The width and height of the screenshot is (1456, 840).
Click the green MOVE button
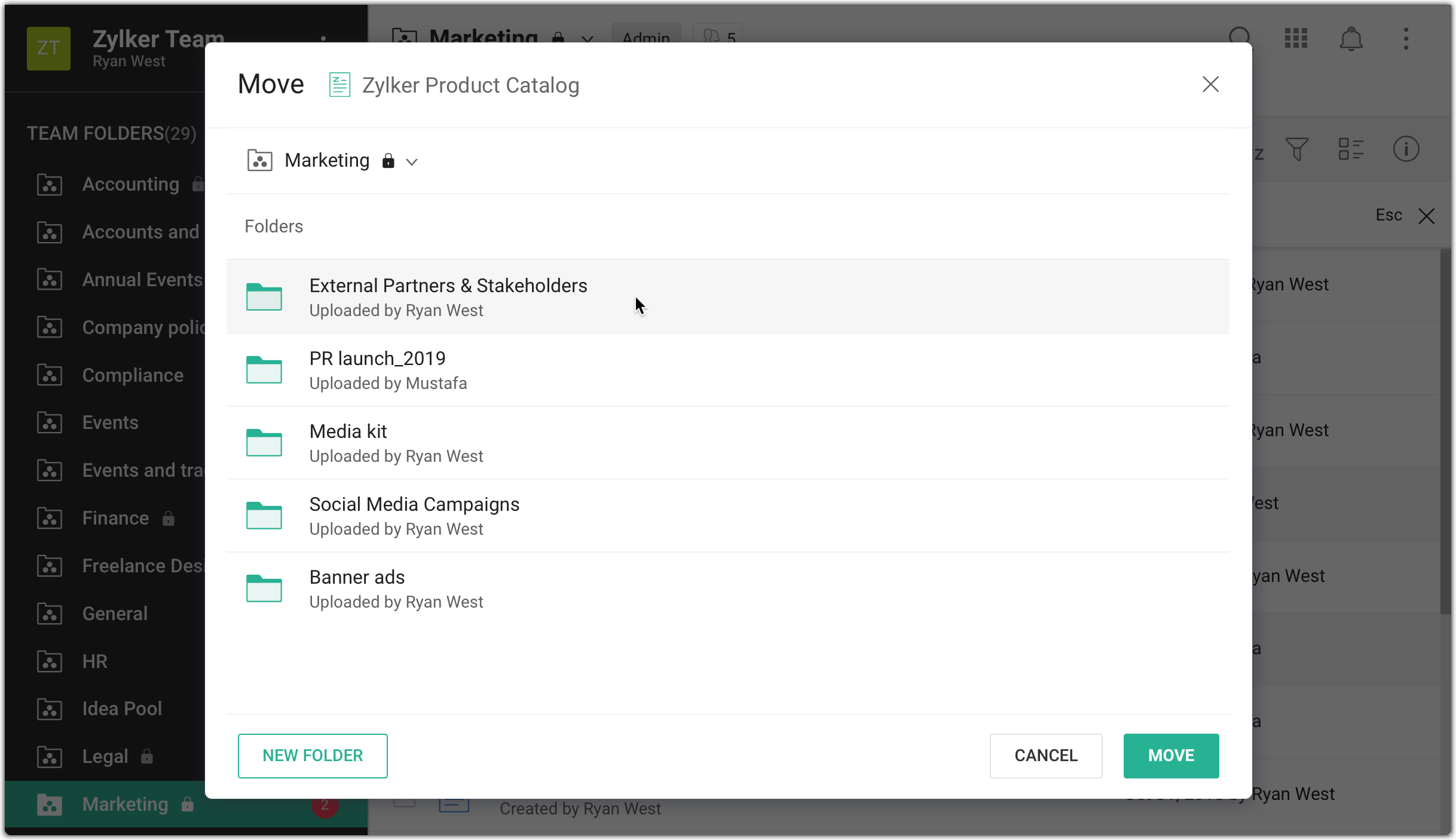tap(1171, 756)
